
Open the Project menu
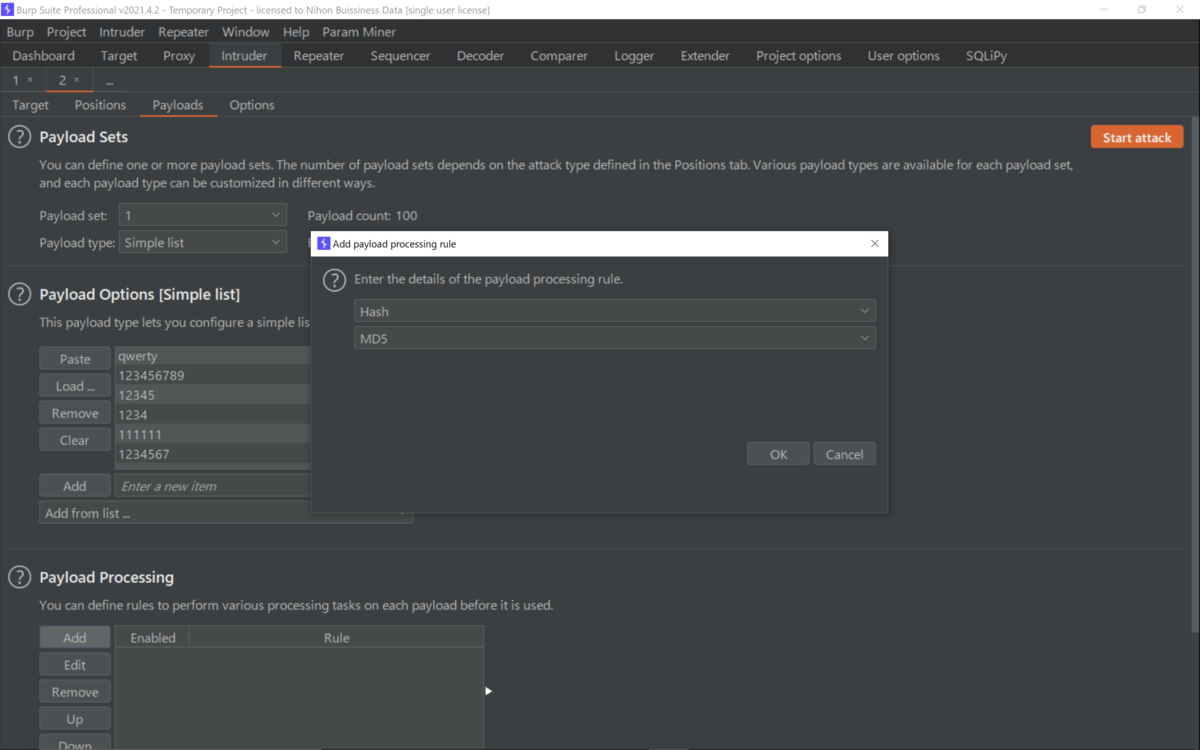(67, 32)
